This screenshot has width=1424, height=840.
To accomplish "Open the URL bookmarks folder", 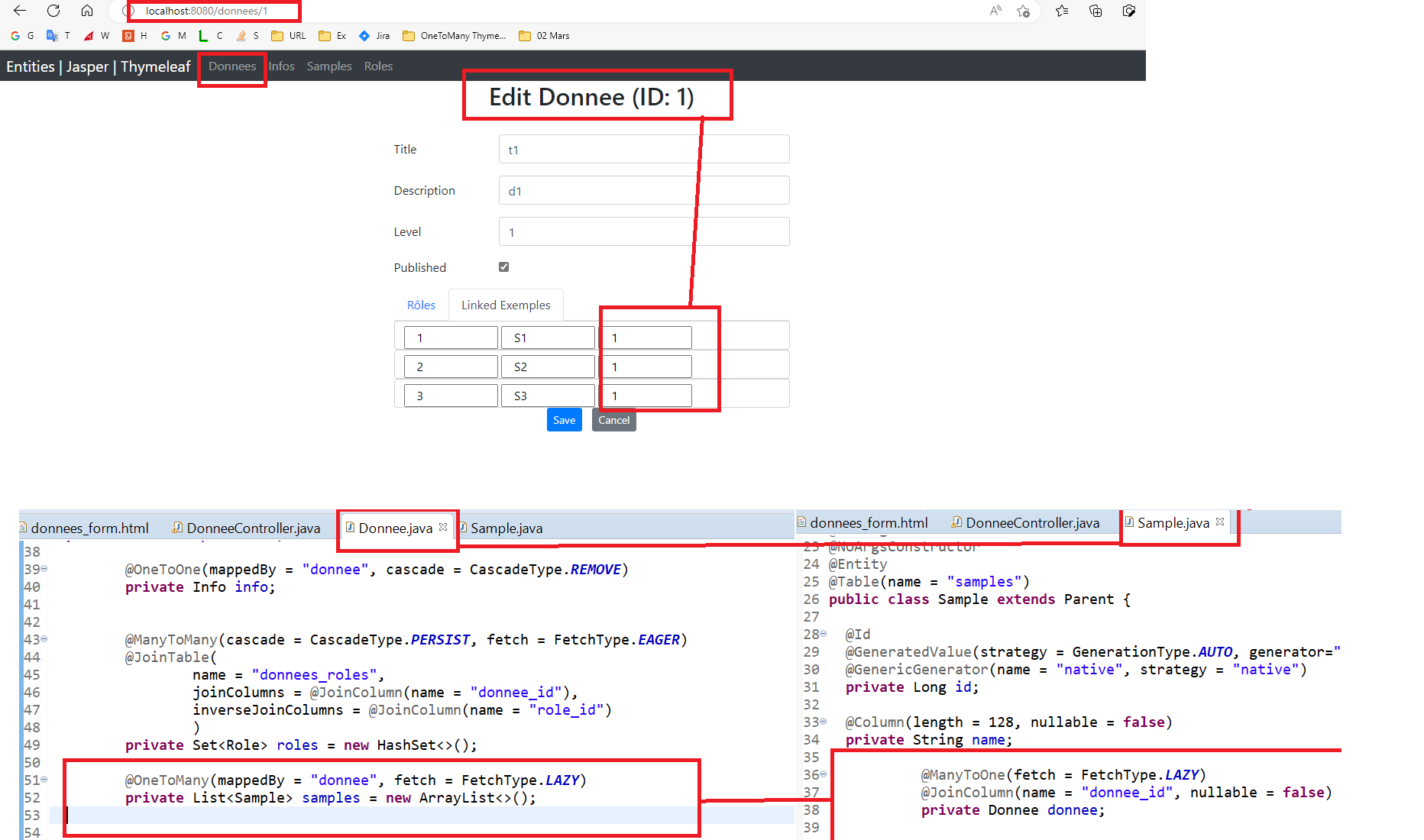I will coord(288,36).
